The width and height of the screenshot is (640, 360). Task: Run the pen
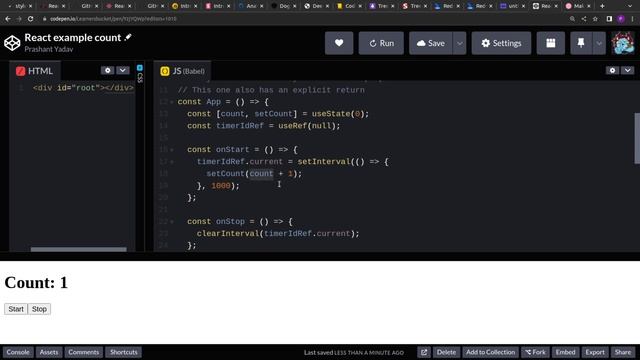tap(381, 43)
